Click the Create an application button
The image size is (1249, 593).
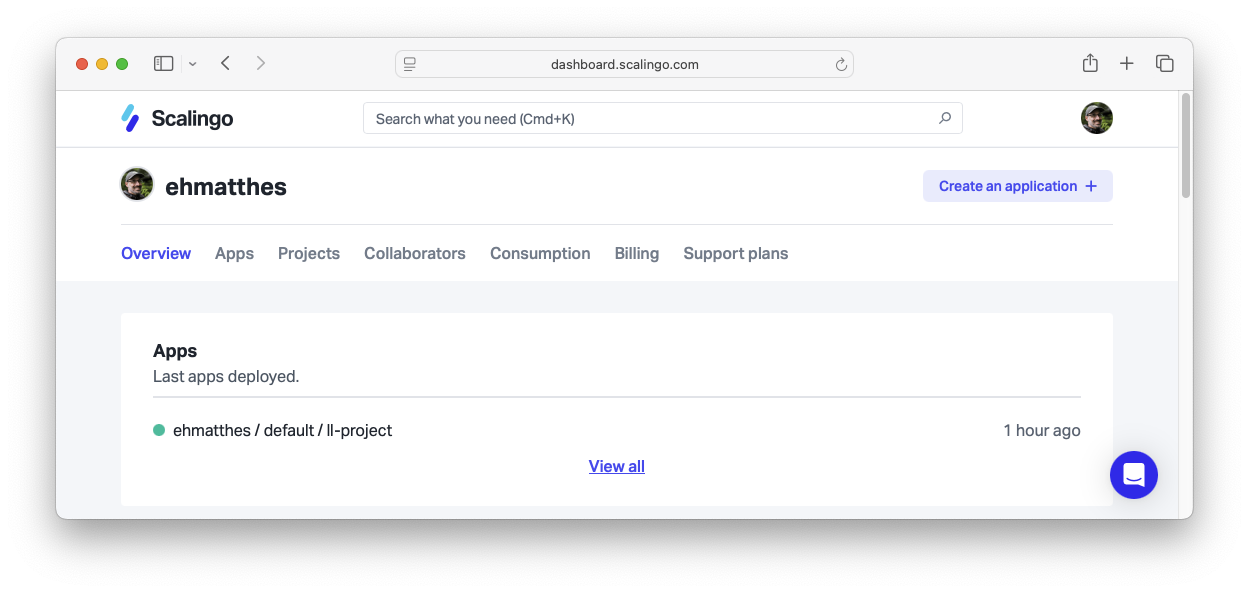[x=1017, y=186]
